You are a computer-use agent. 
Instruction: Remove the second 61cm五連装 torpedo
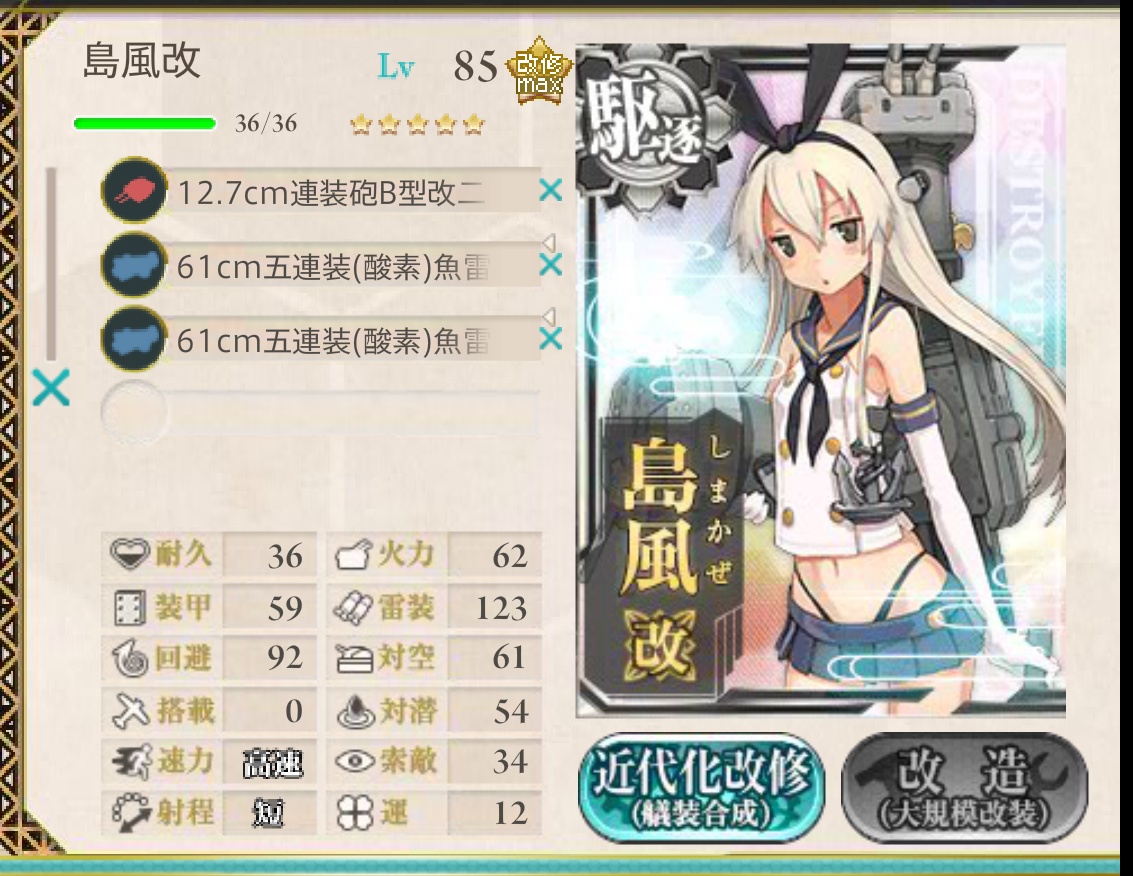click(551, 338)
